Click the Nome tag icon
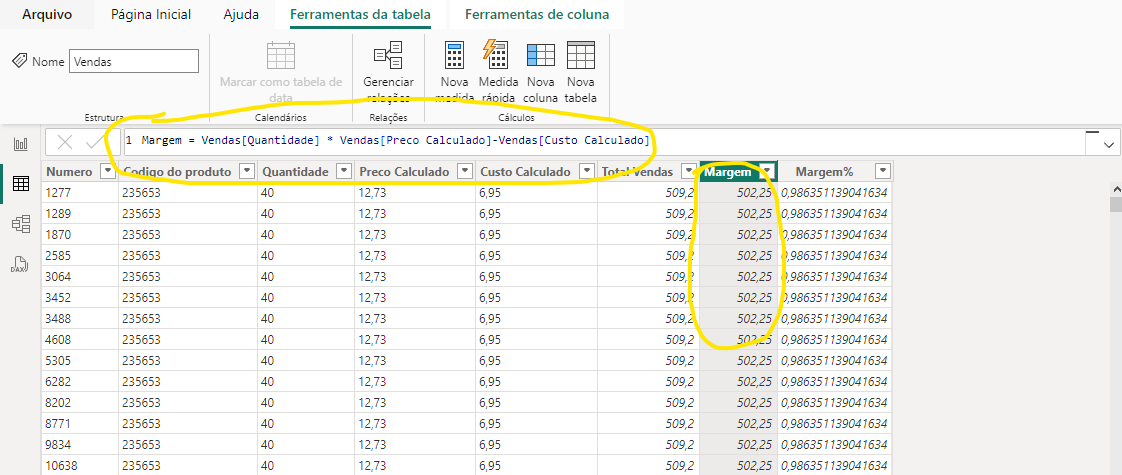 (x=20, y=62)
